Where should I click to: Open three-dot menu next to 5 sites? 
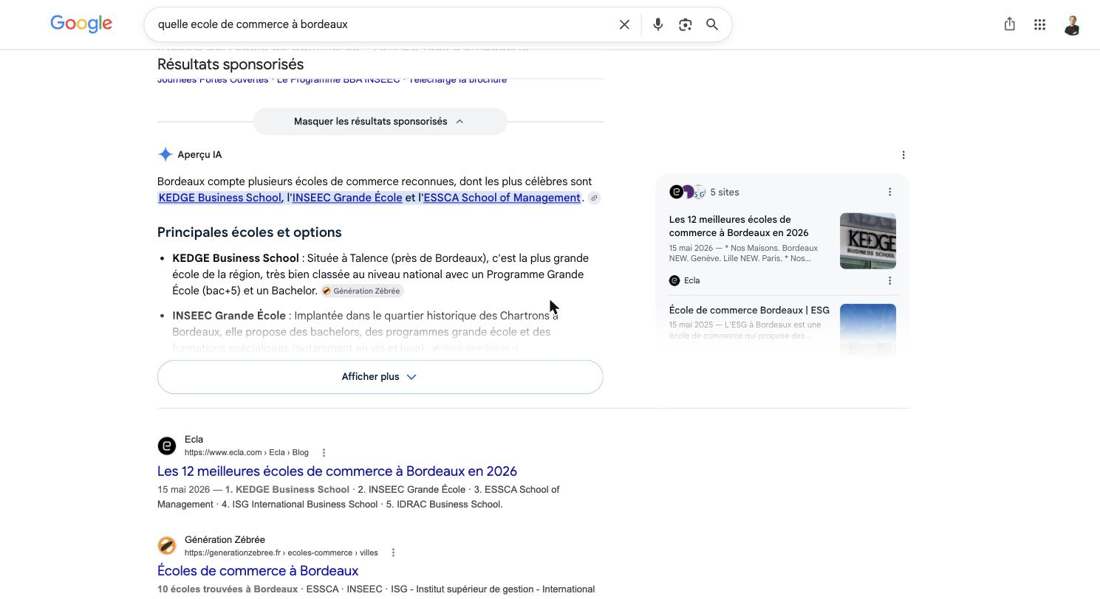coord(890,191)
